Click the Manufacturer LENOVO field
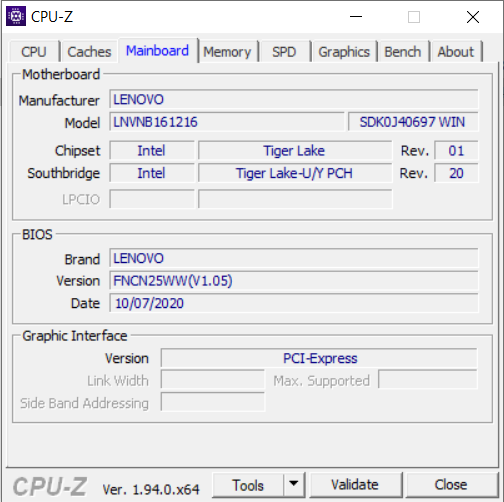This screenshot has width=504, height=502. point(294,99)
